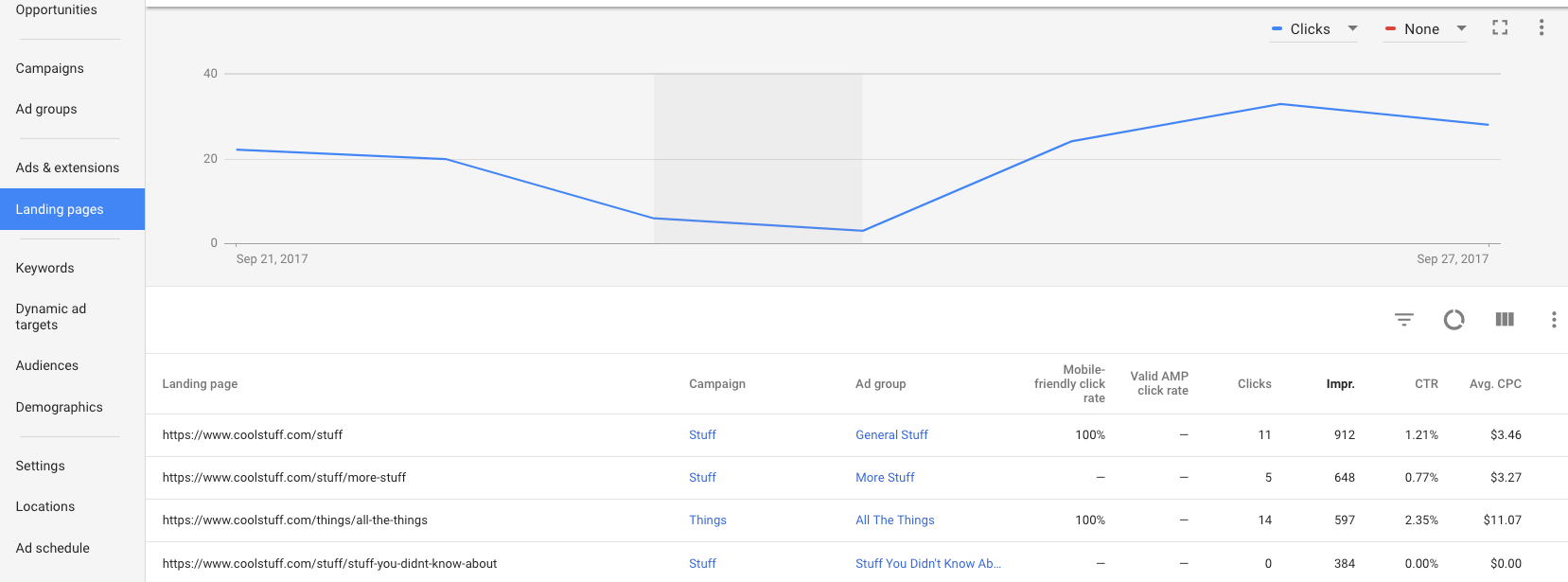Open the All The Things ad group link
1568x582 pixels.
tap(895, 520)
